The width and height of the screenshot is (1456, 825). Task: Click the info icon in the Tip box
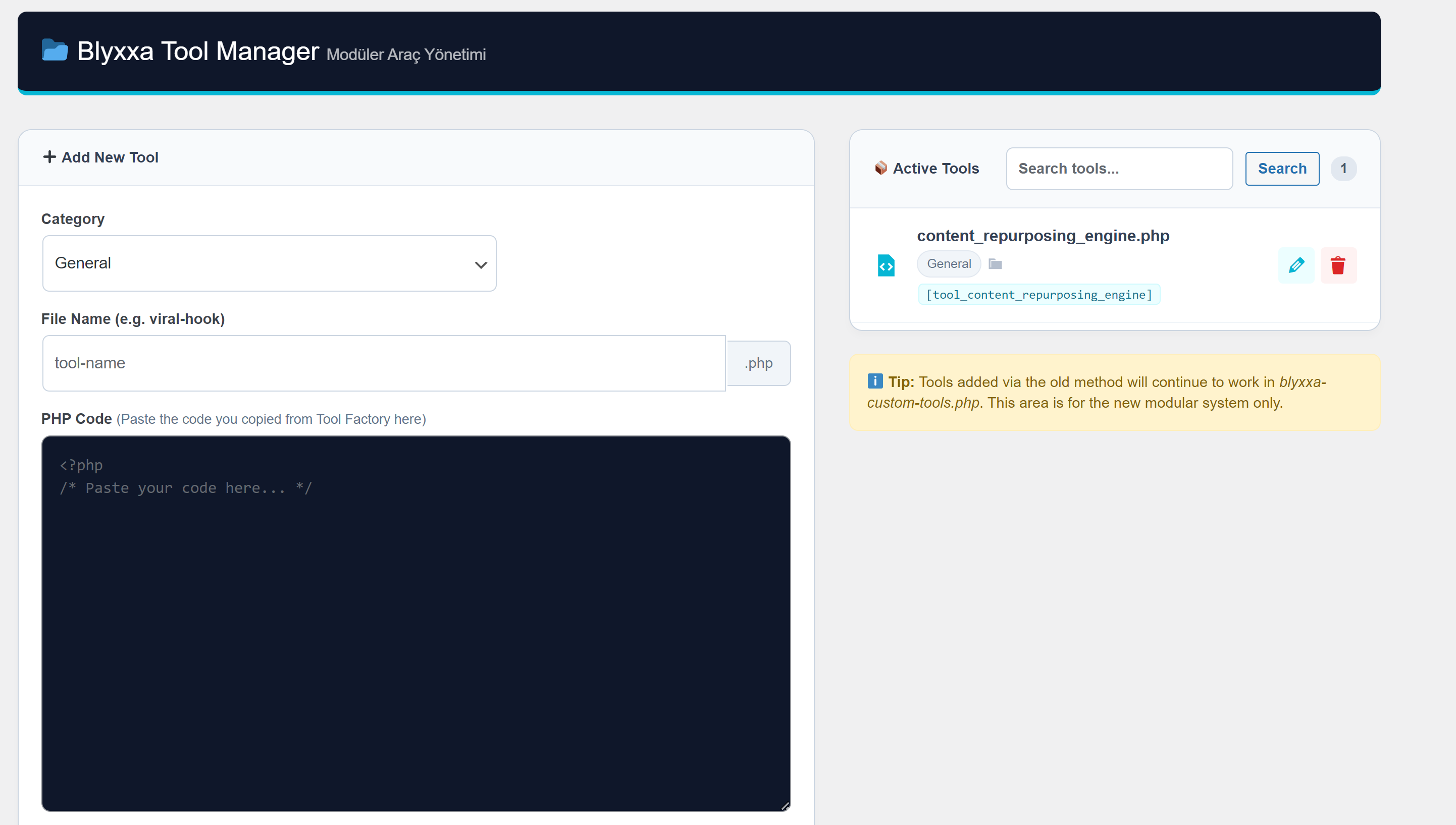tap(874, 381)
